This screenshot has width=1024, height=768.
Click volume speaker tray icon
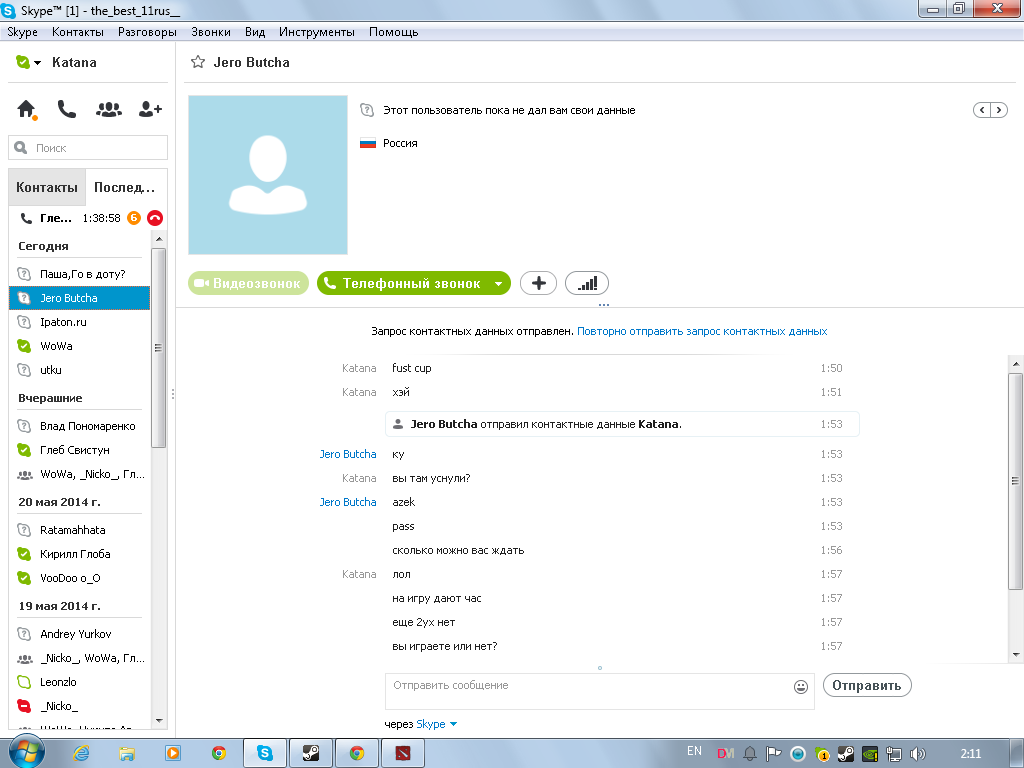click(918, 754)
